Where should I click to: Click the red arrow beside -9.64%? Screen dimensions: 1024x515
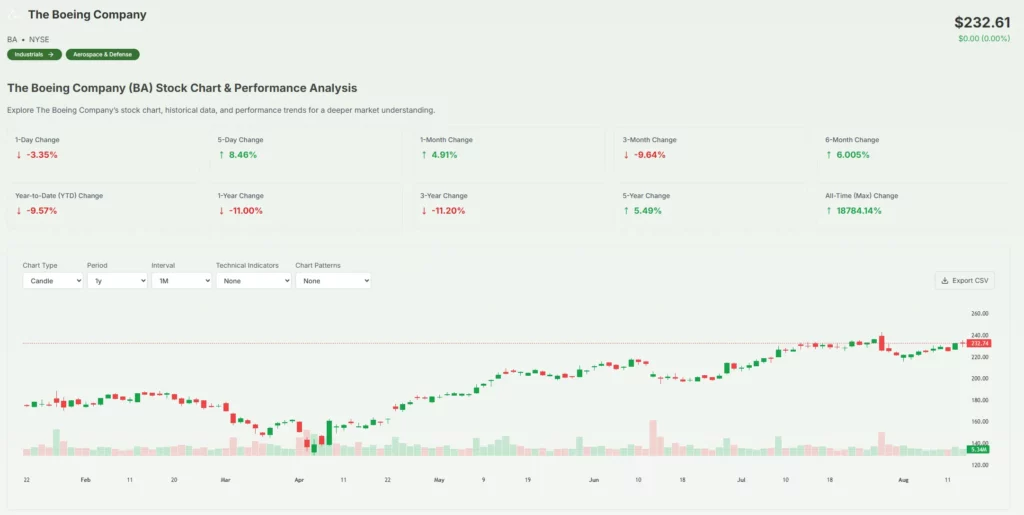(626, 155)
